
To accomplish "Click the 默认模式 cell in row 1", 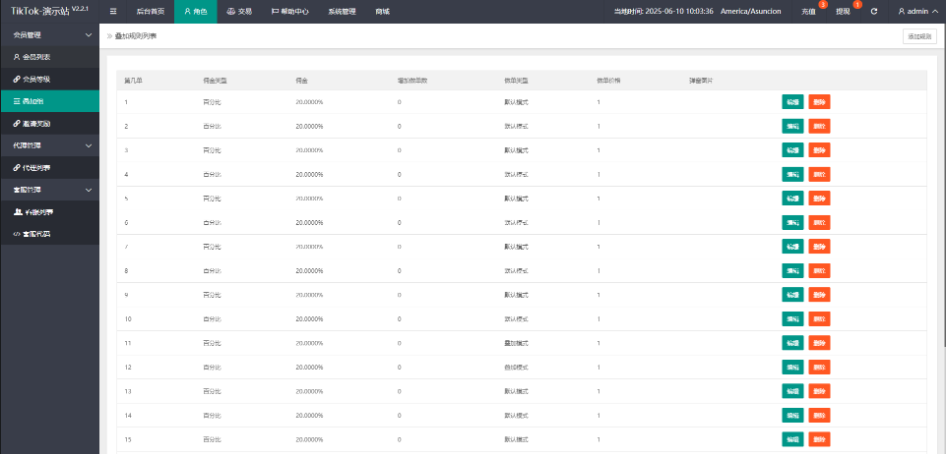I will click(x=516, y=102).
